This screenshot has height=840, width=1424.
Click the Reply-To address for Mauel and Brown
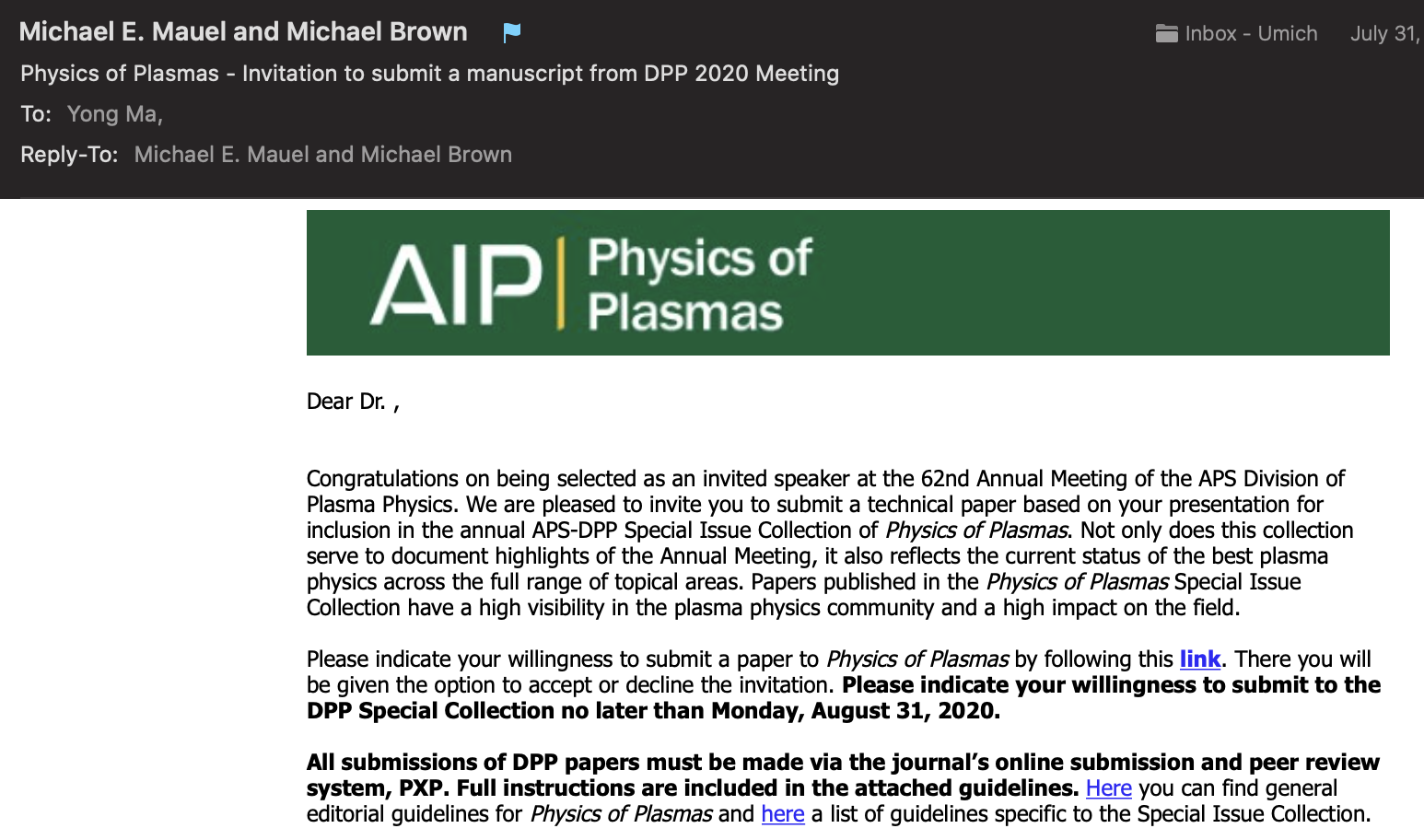pos(322,155)
